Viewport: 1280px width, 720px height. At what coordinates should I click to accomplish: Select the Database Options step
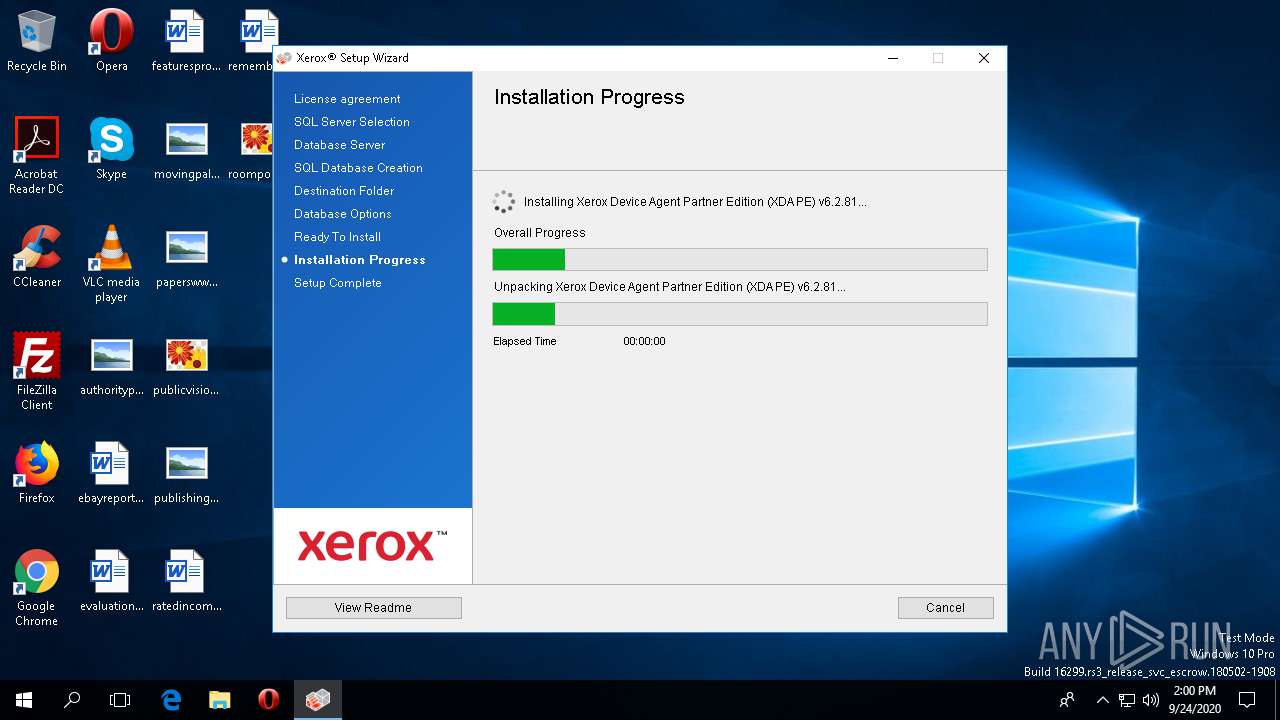343,214
